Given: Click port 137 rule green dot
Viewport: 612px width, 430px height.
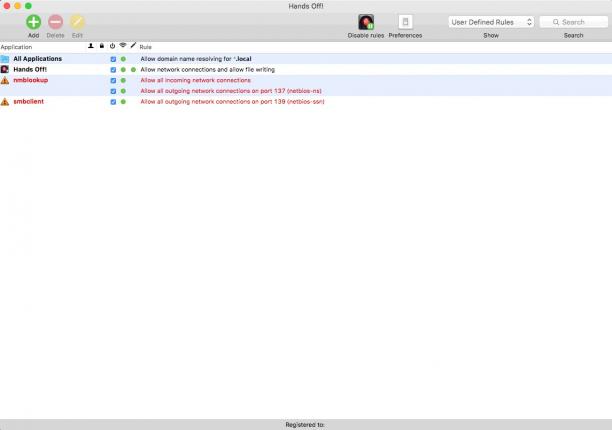Looking at the screenshot, I should [x=123, y=91].
